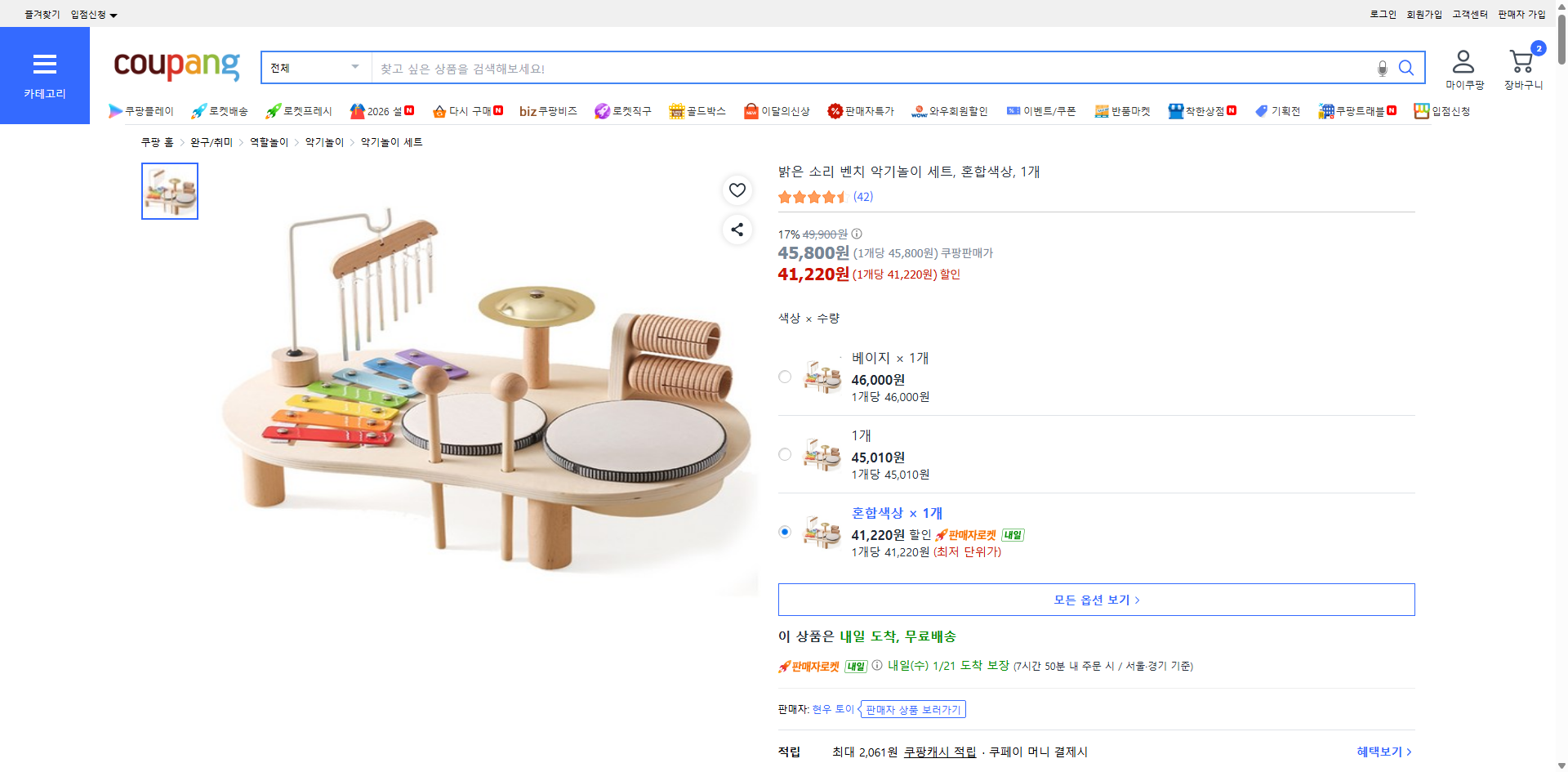Navigate to 쿠팡 홈 via breadcrumb
1568x772 pixels.
tap(155, 141)
